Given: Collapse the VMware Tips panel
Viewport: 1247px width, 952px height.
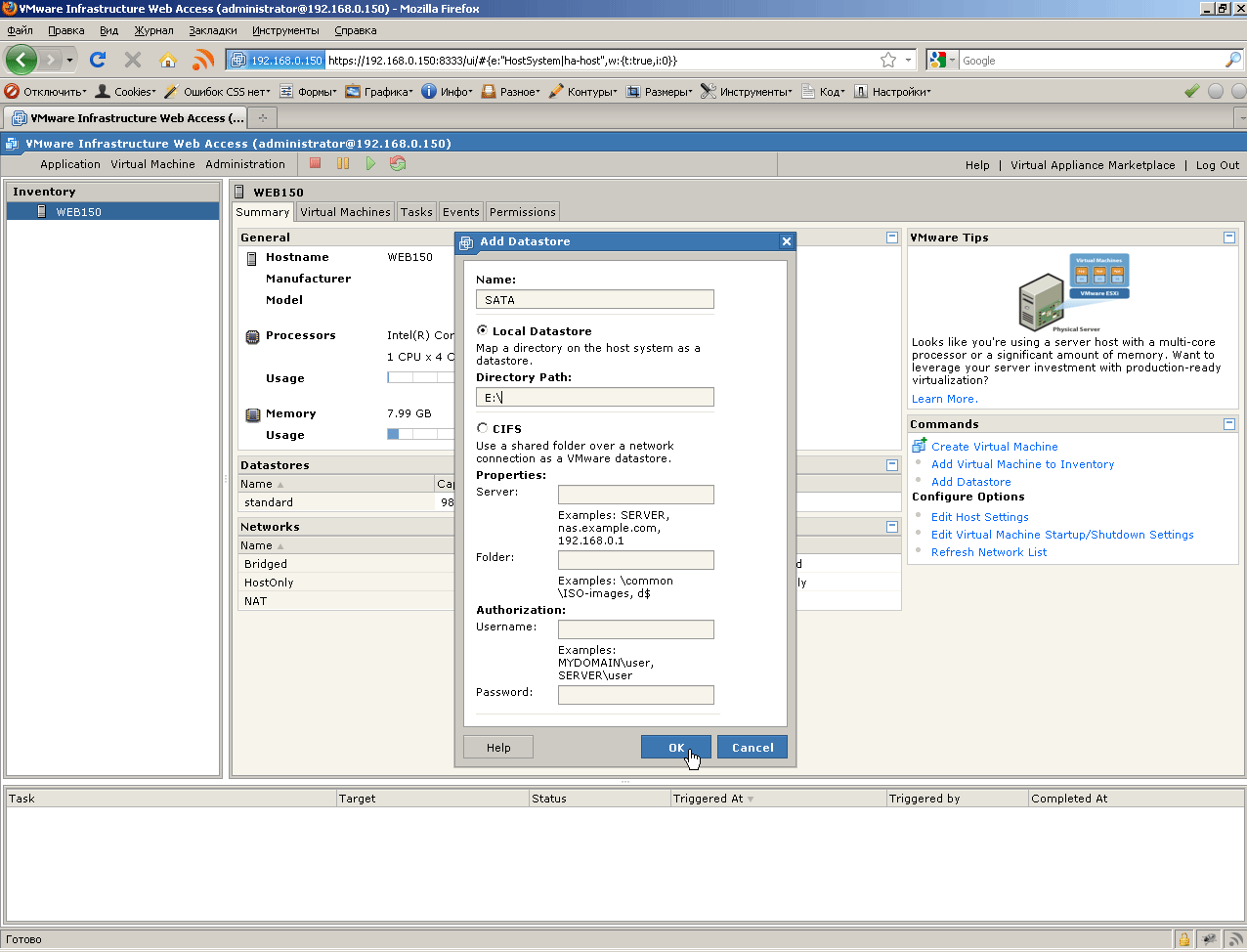Looking at the screenshot, I should 1229,238.
